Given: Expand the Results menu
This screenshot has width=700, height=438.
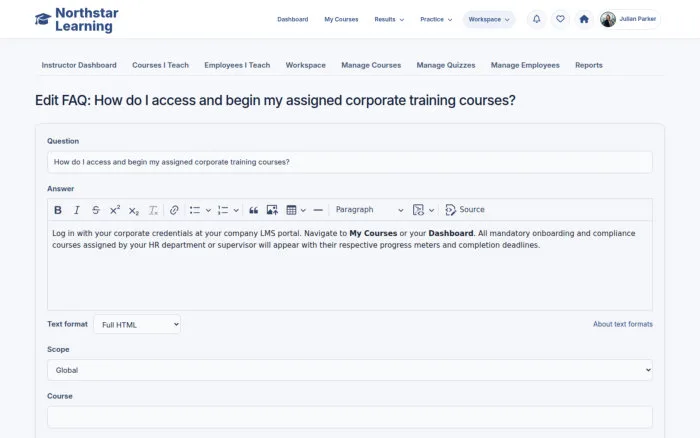Looking at the screenshot, I should (389, 19).
